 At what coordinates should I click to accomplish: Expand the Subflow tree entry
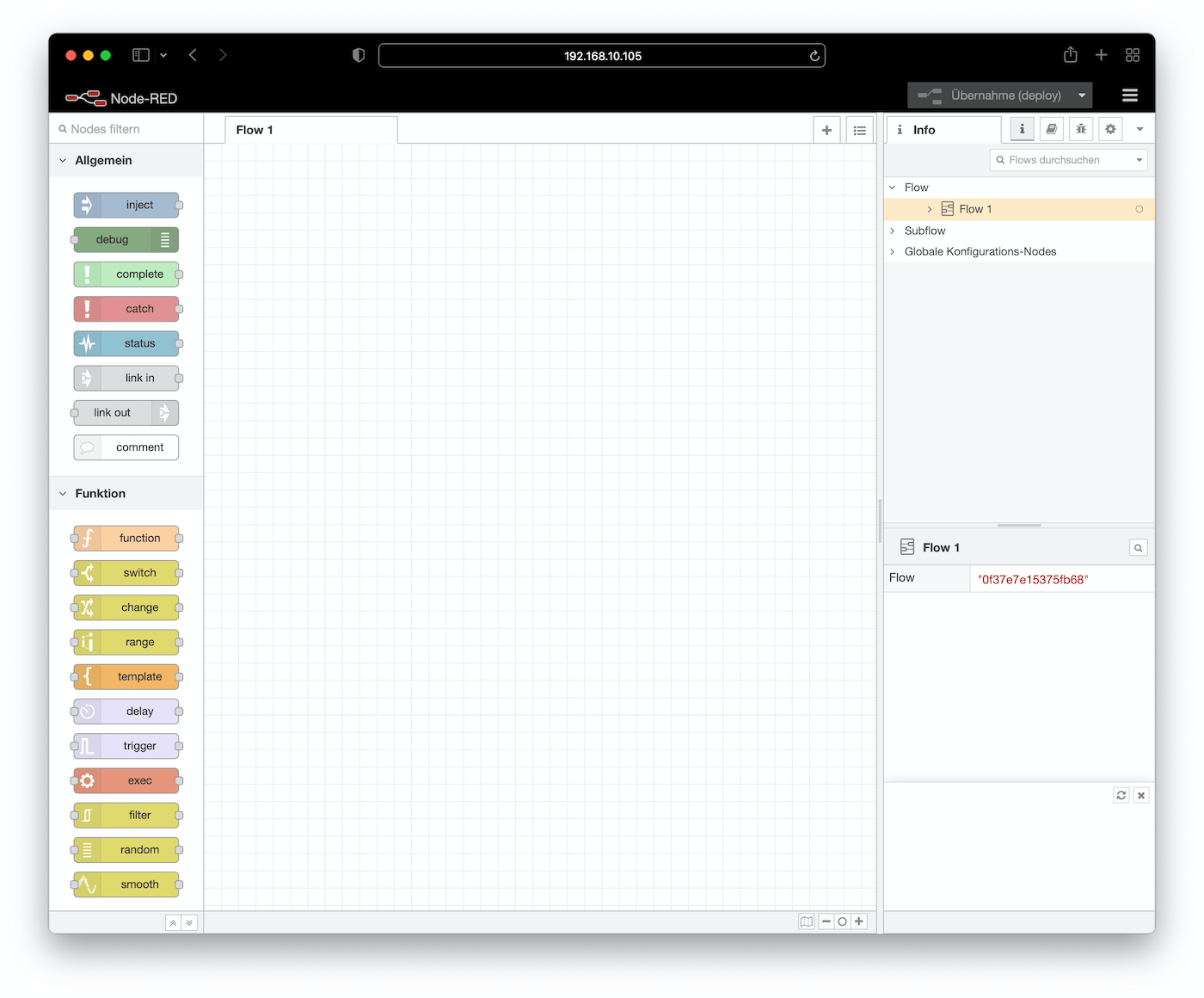pyautogui.click(x=893, y=231)
